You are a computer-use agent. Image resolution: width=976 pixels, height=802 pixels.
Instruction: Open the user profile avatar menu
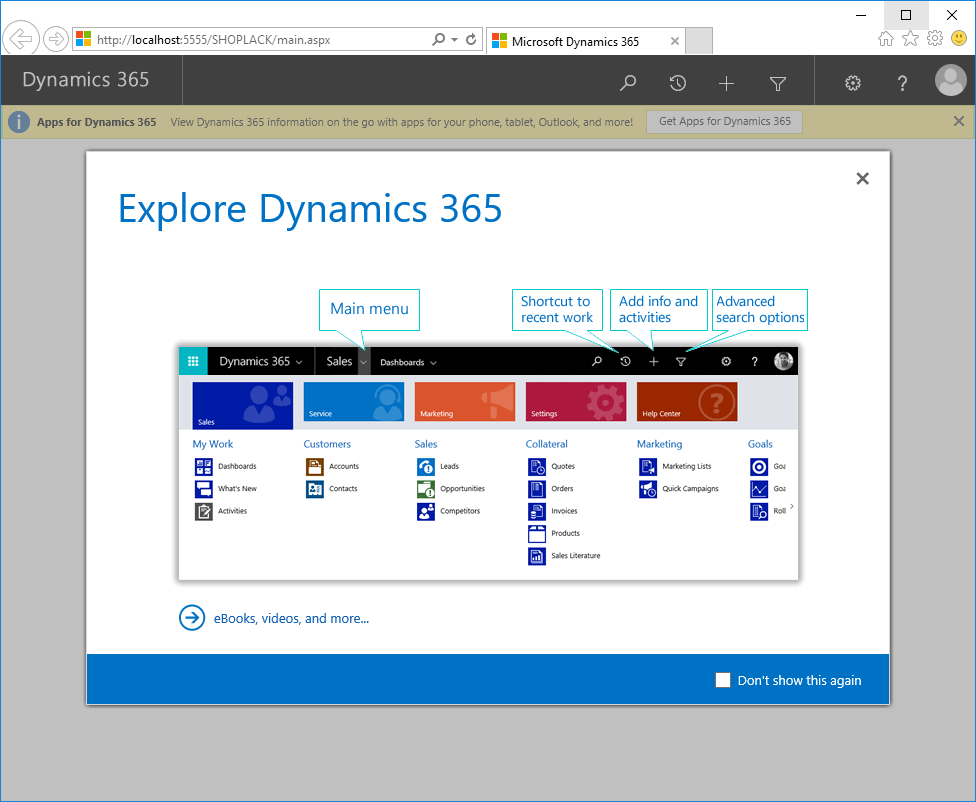[950, 80]
